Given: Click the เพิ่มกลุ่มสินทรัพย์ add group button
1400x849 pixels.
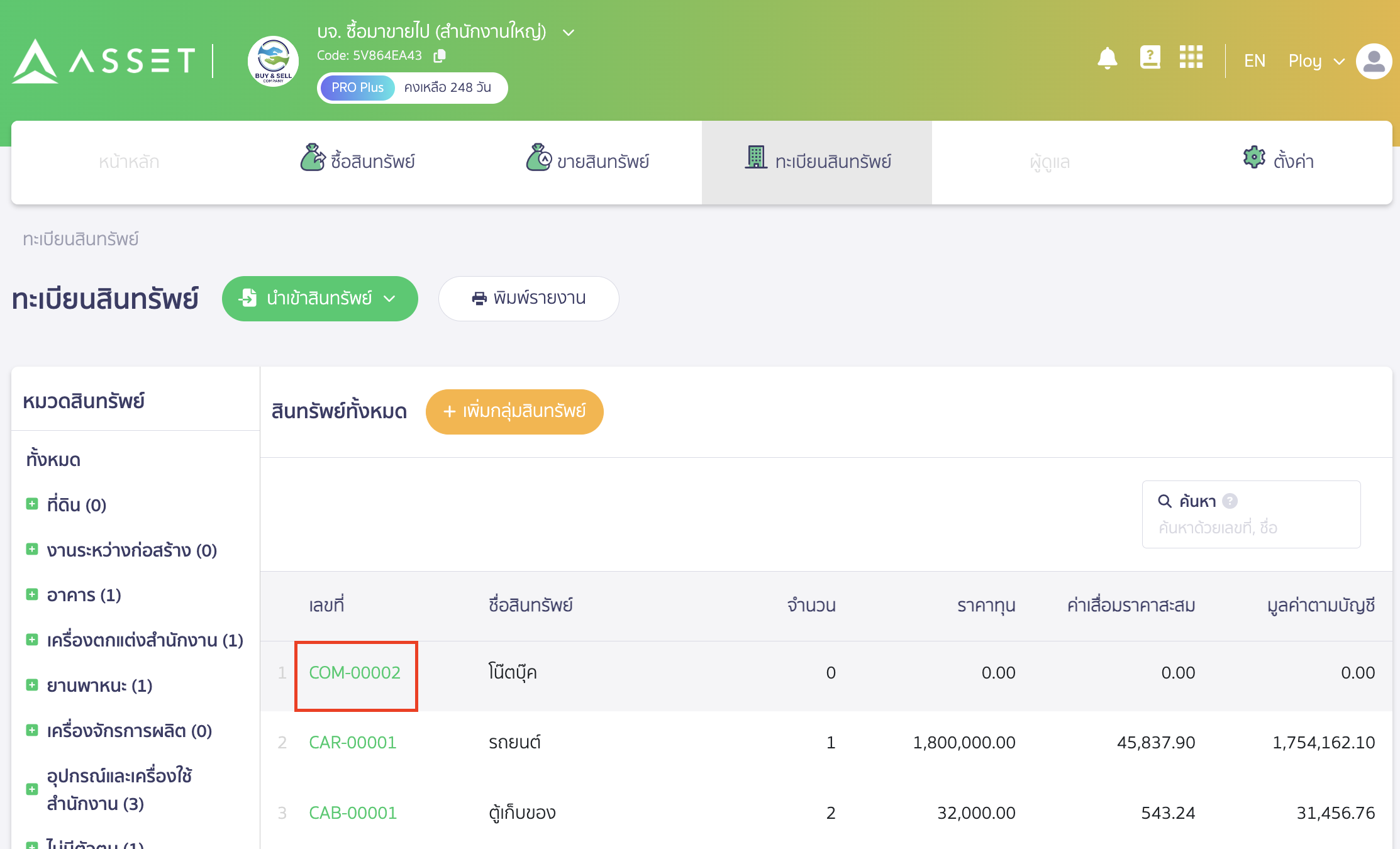Looking at the screenshot, I should [x=514, y=412].
